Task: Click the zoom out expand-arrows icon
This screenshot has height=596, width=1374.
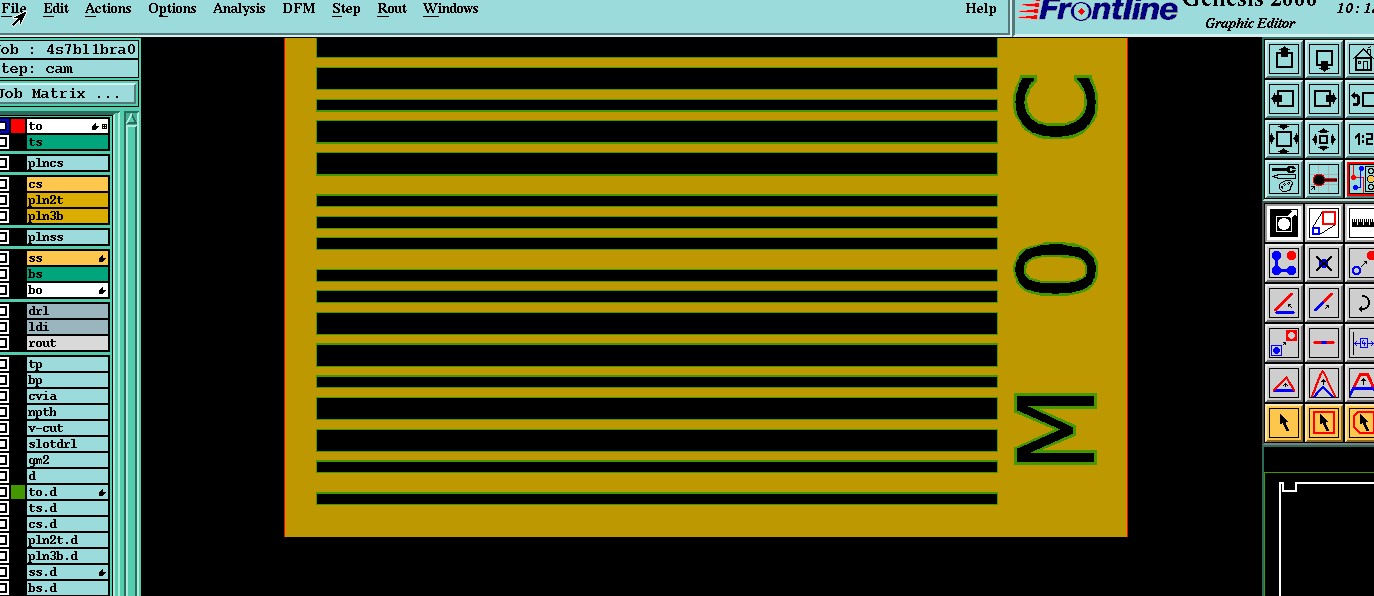Action: pyautogui.click(x=1285, y=138)
